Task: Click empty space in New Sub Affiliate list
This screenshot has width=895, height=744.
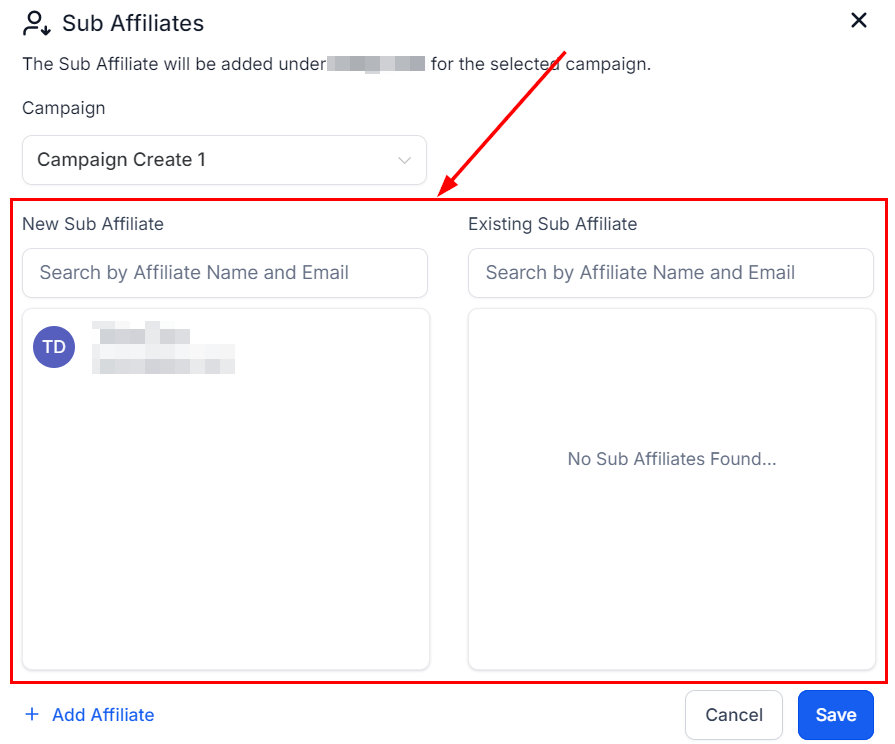Action: 225,520
